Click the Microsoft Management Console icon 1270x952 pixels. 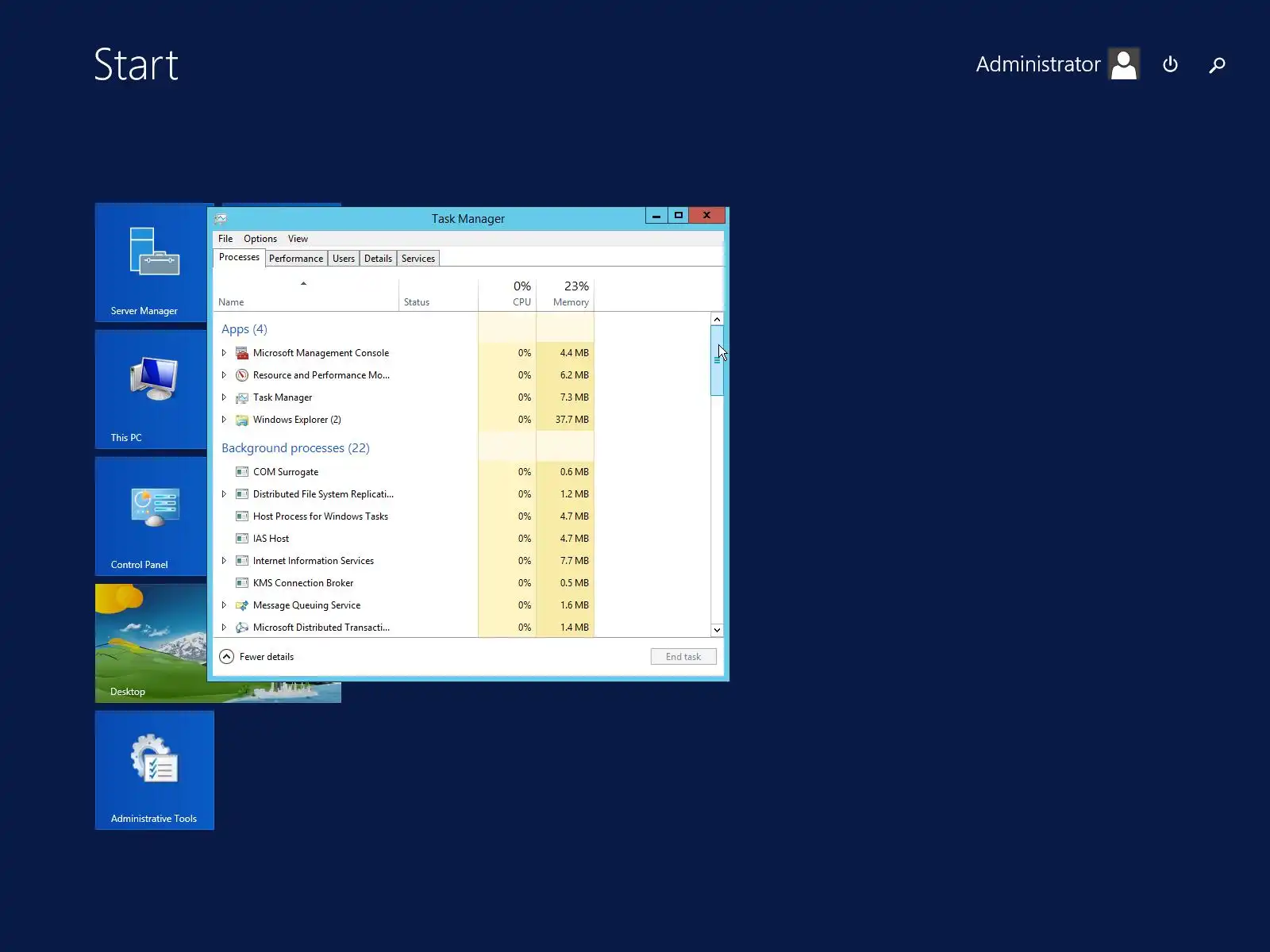coord(242,353)
